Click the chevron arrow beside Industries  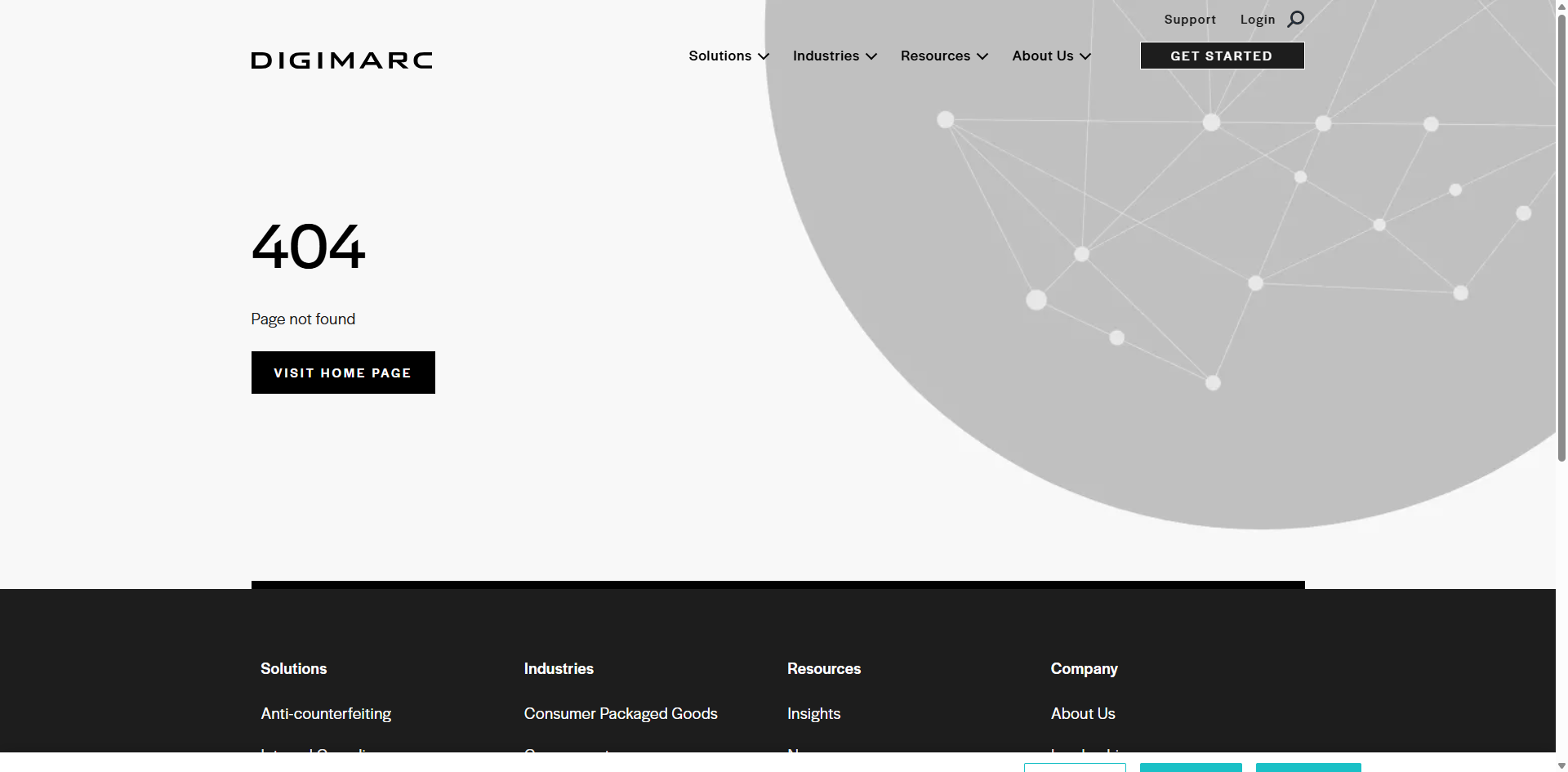[871, 56]
